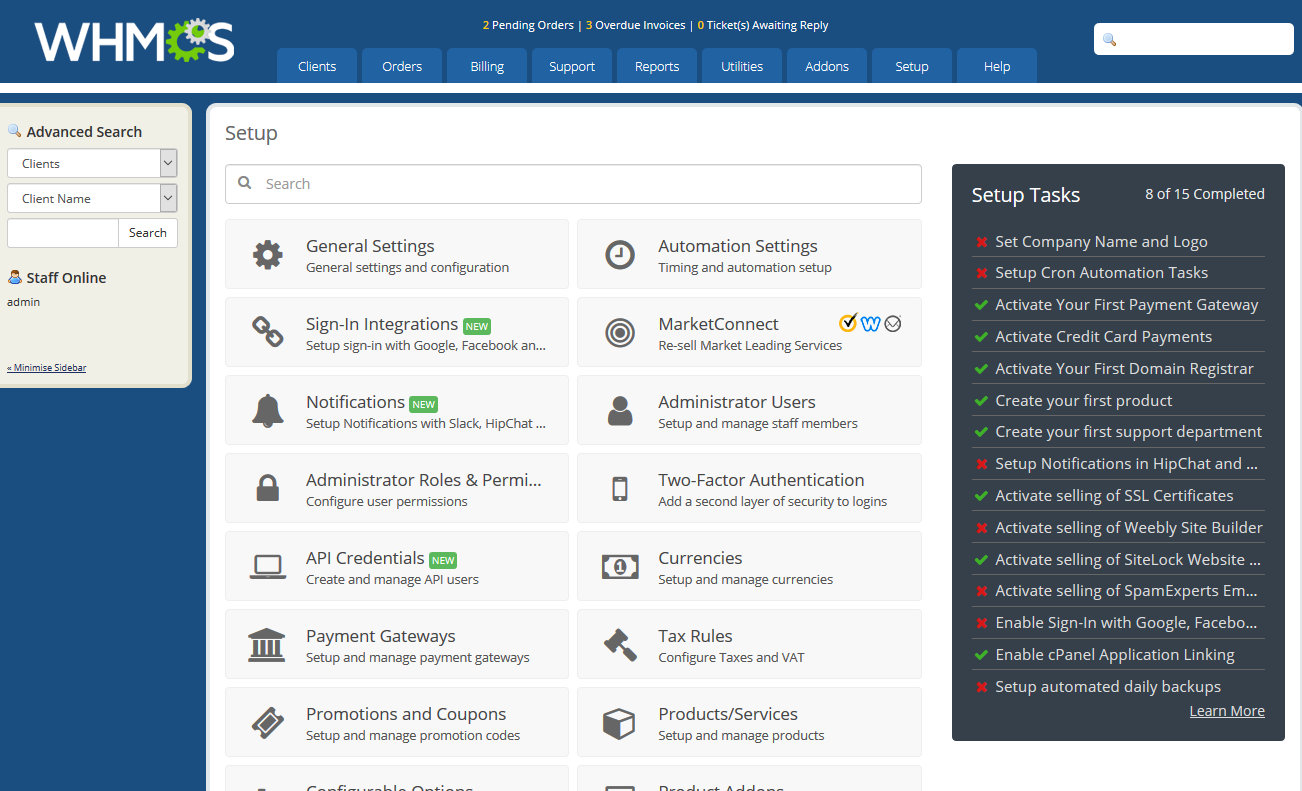The height and width of the screenshot is (791, 1302).
Task: Click the red X beside Set Company Name
Action: pos(982,242)
